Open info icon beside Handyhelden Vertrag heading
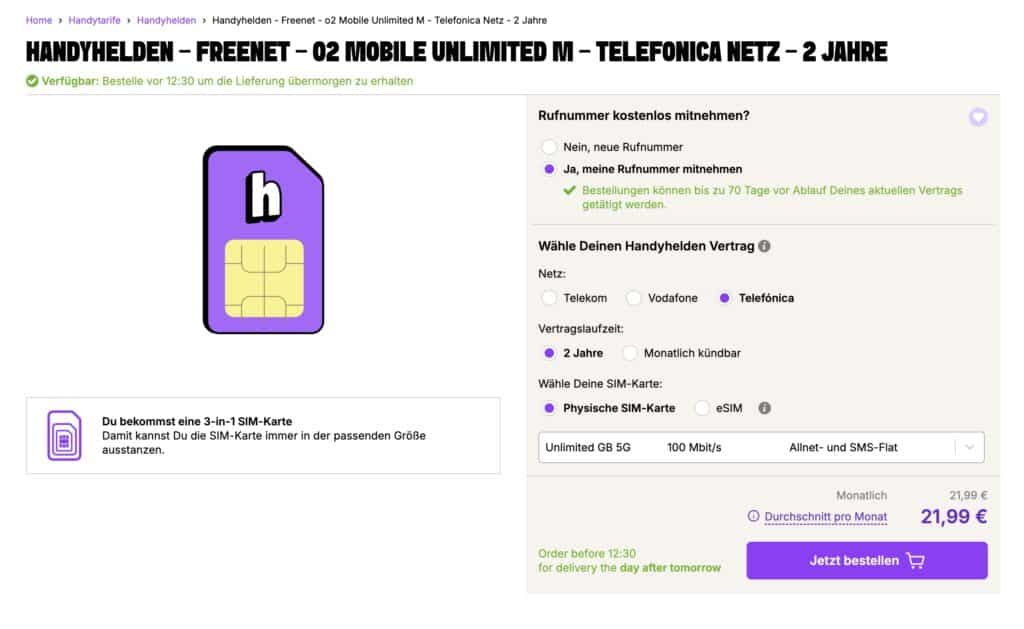The height and width of the screenshot is (629, 1024). click(x=764, y=246)
